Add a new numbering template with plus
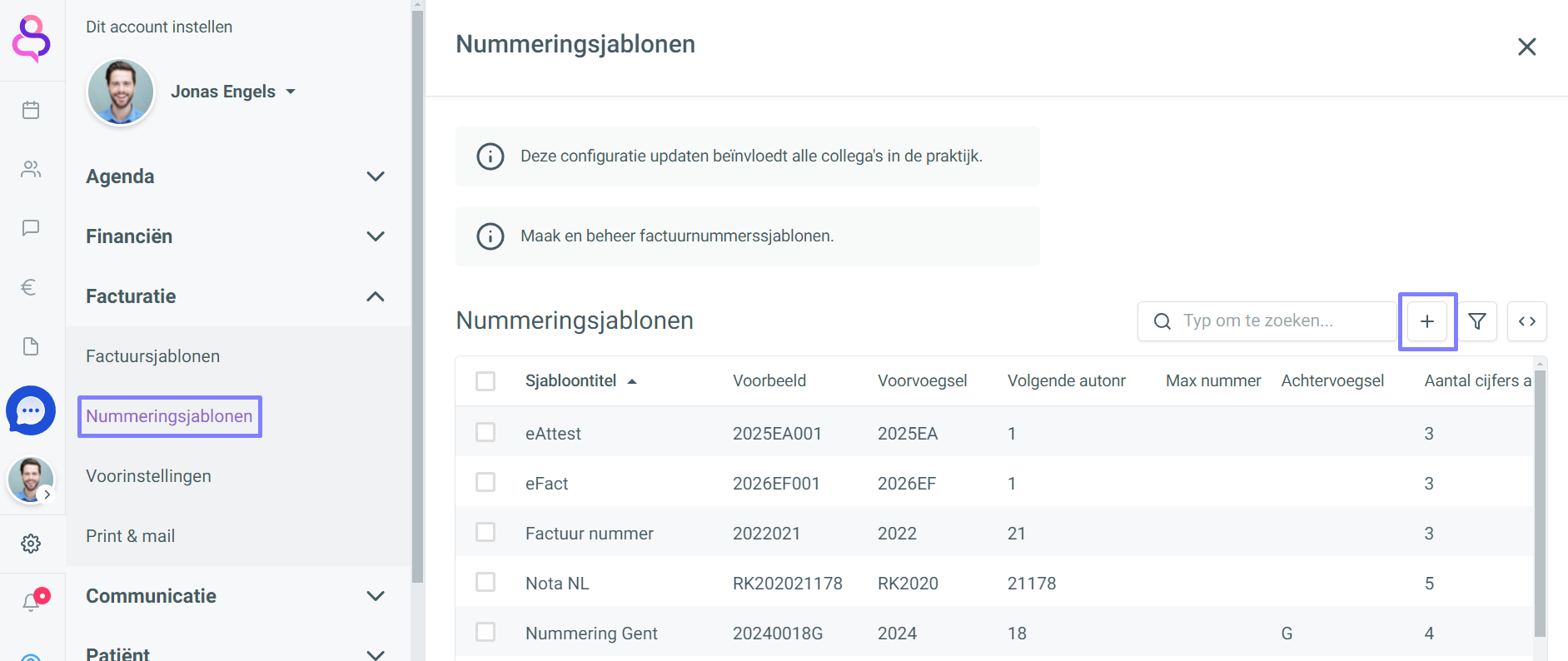 [1427, 321]
